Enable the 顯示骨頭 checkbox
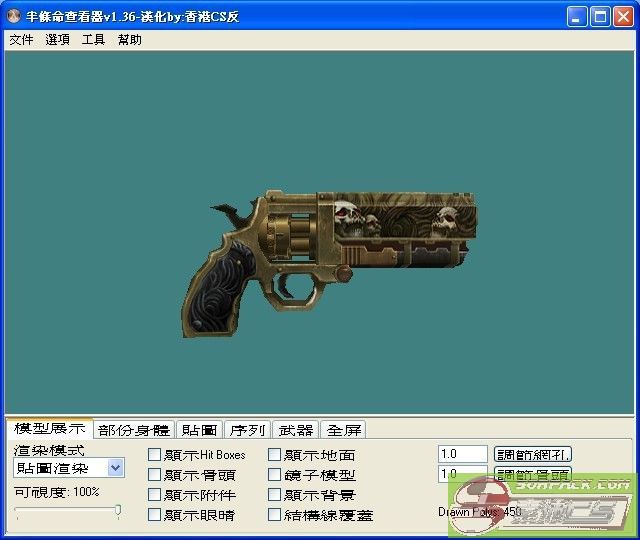The height and width of the screenshot is (540, 640). click(x=154, y=475)
